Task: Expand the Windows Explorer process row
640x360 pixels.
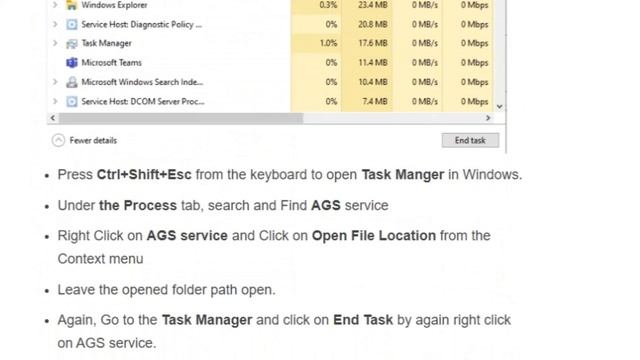Action: (55, 5)
